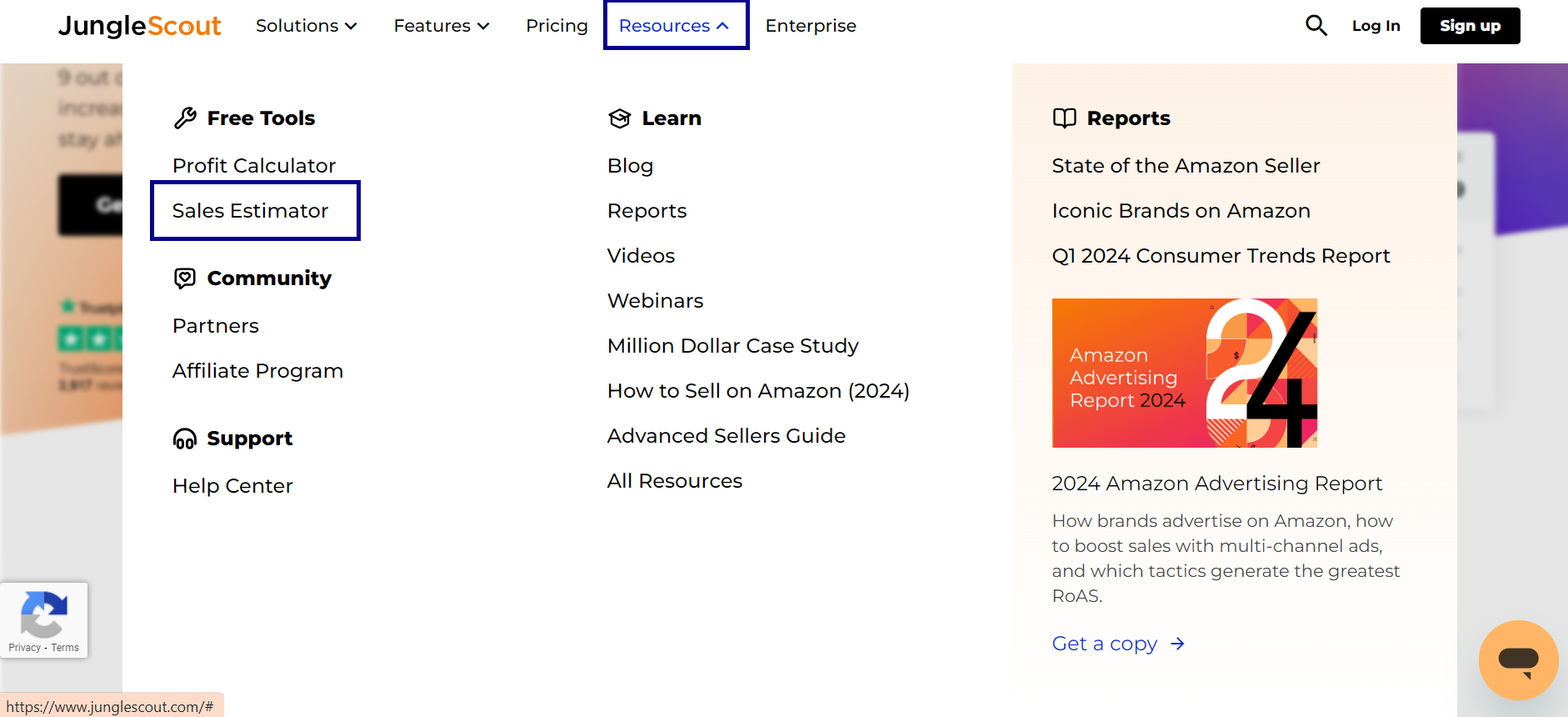Expand the Features dropdown menu
1568x717 pixels.
click(442, 26)
